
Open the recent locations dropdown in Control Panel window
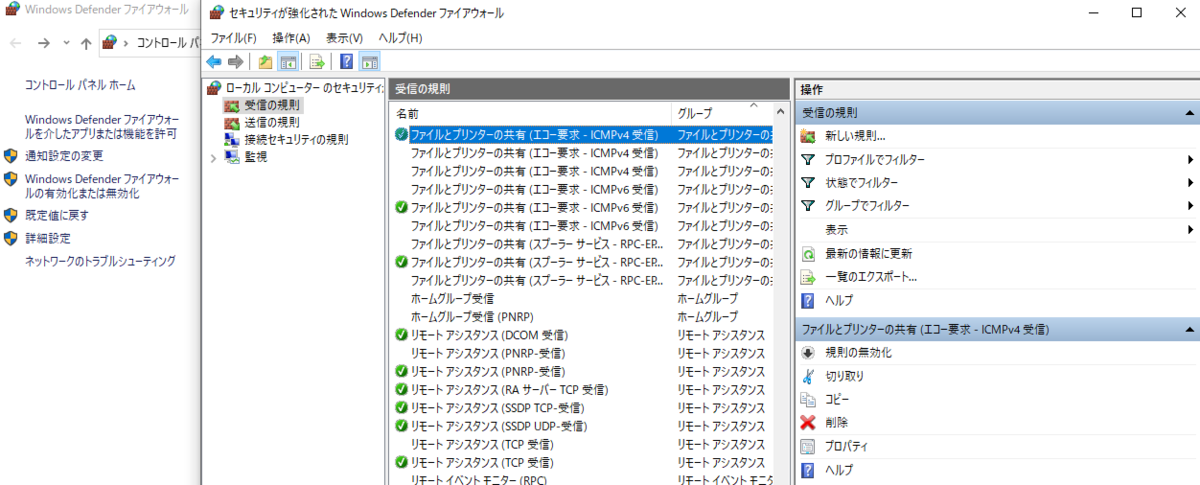tap(67, 43)
